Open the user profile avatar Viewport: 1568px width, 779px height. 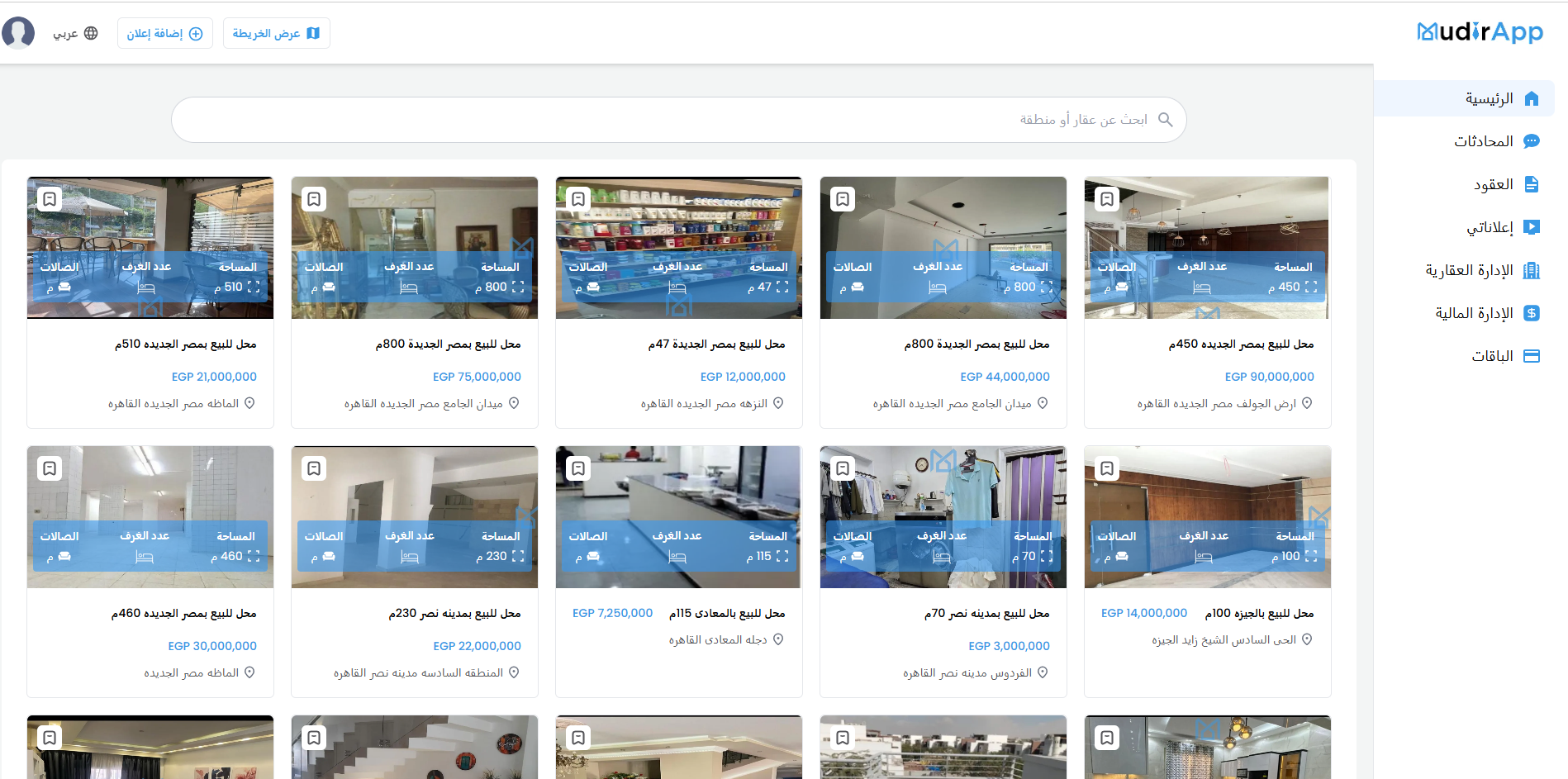coord(18,33)
